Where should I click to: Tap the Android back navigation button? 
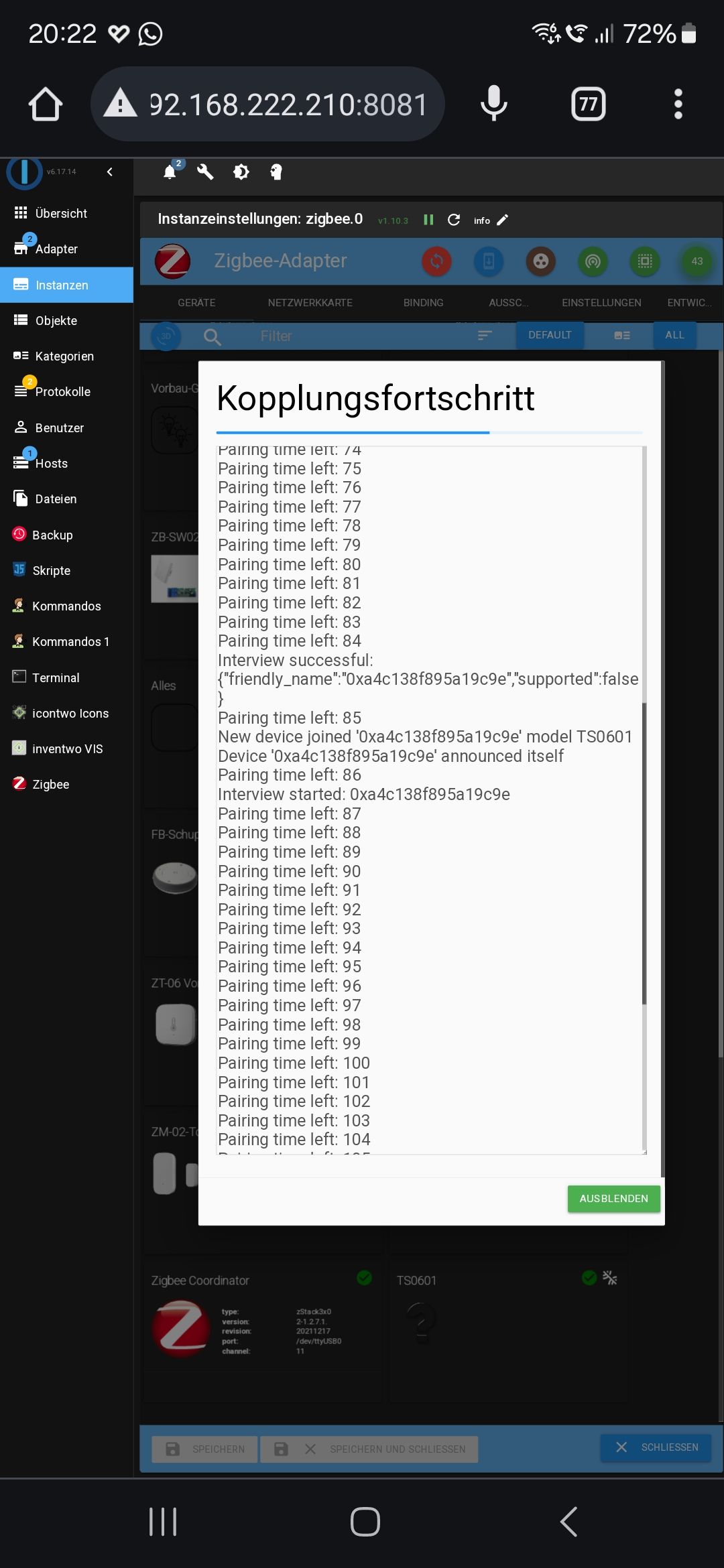point(568,1522)
